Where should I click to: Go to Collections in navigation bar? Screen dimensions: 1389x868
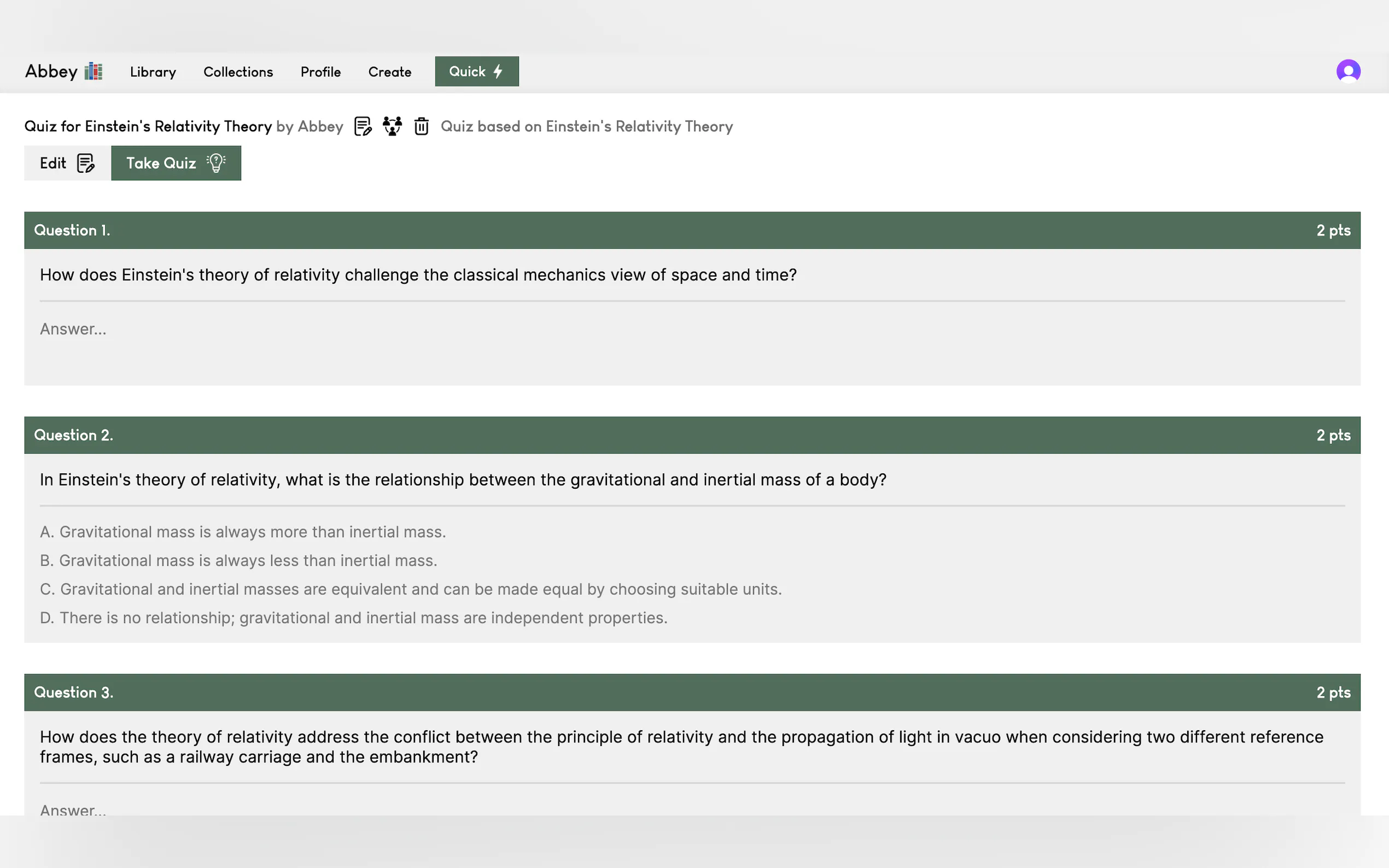[238, 72]
